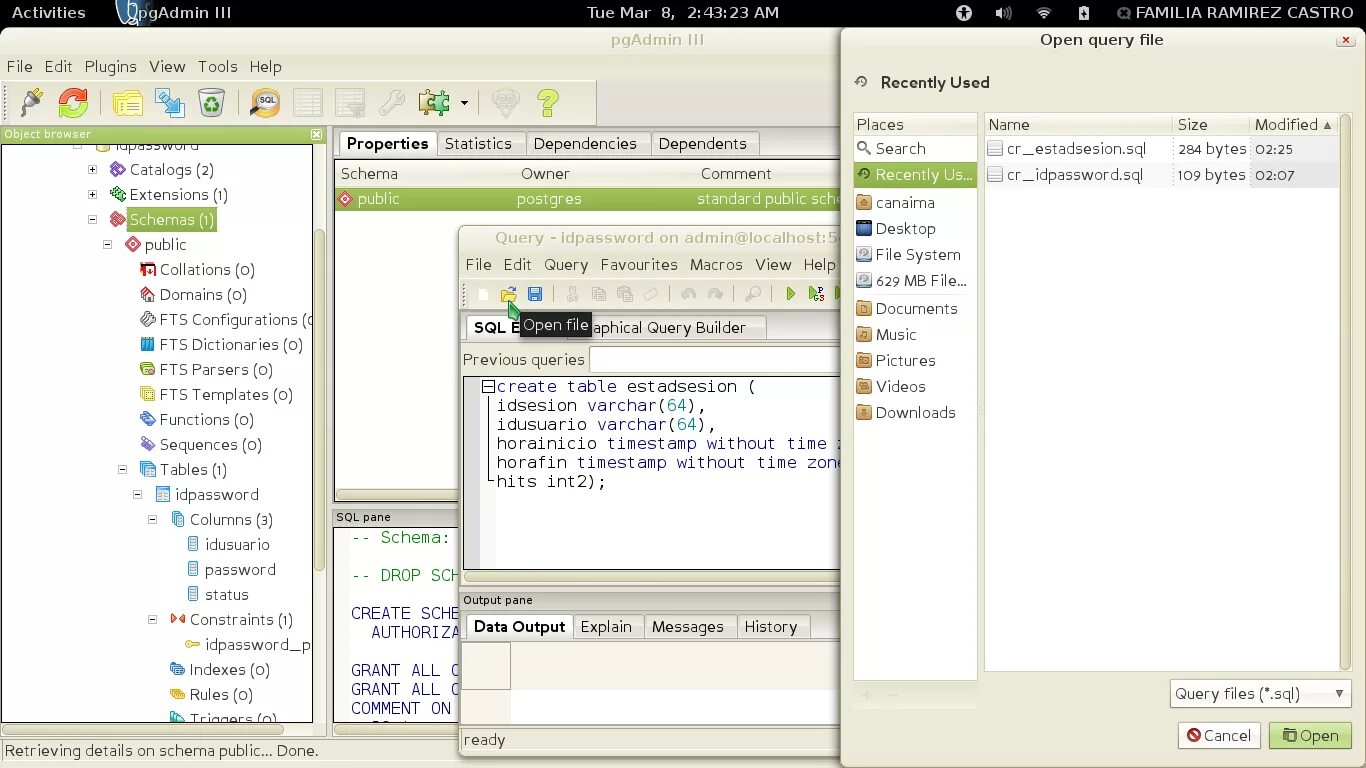This screenshot has height=768, width=1366.
Task: Run the query with green play icon
Action: (790, 294)
